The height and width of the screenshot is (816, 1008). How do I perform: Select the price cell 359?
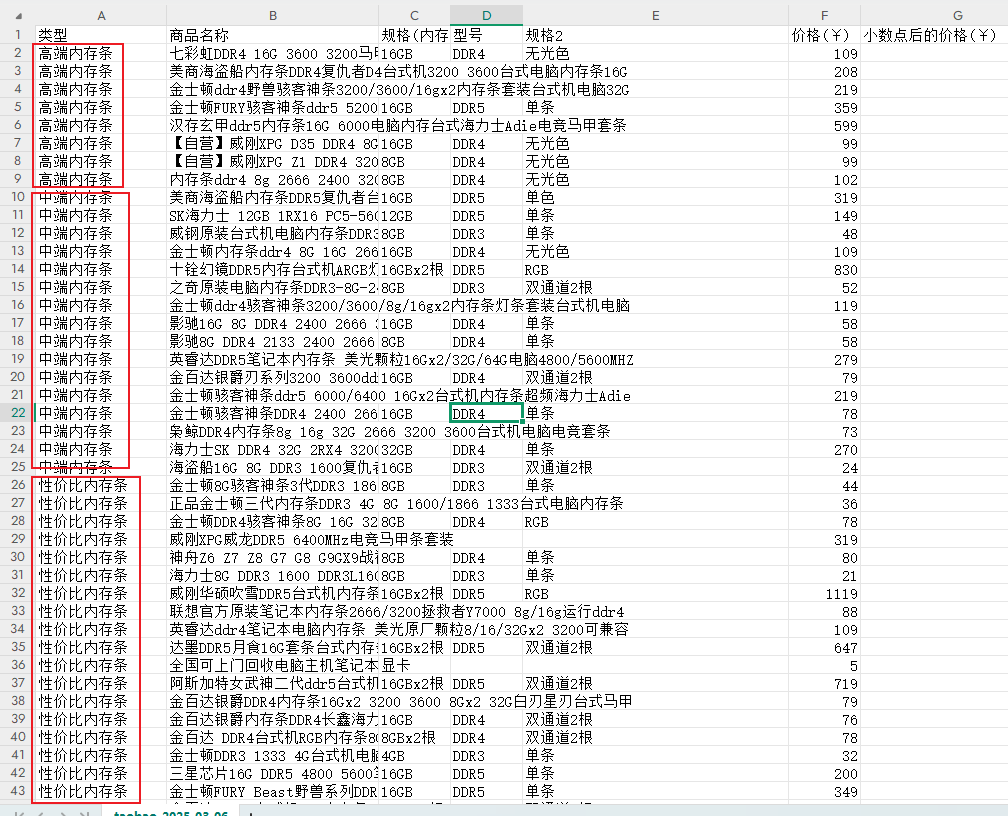(x=824, y=107)
